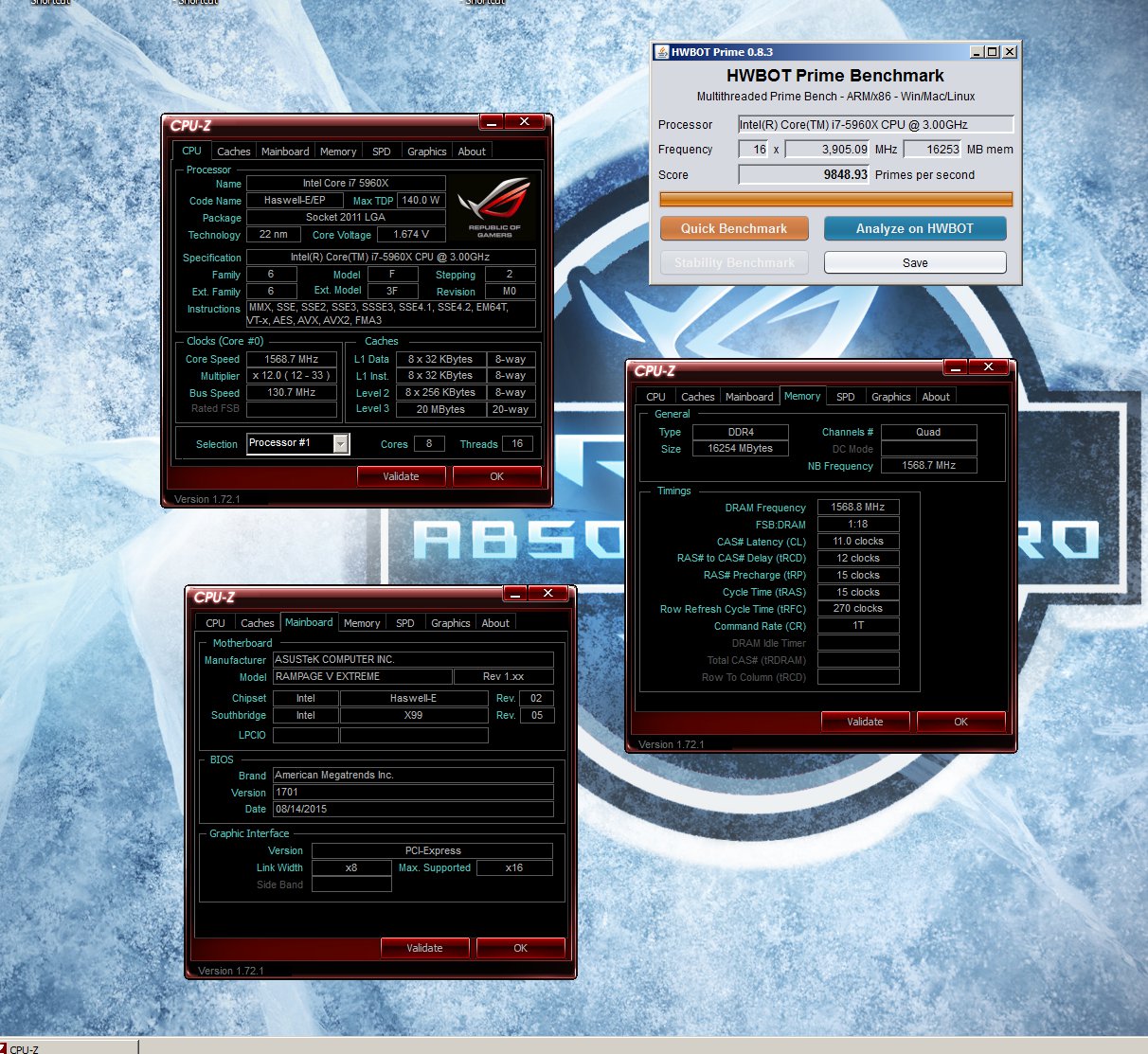Select Mainboard tab in CPU-Z Memory window
Viewport: 1148px width, 1054px height.
[749, 397]
